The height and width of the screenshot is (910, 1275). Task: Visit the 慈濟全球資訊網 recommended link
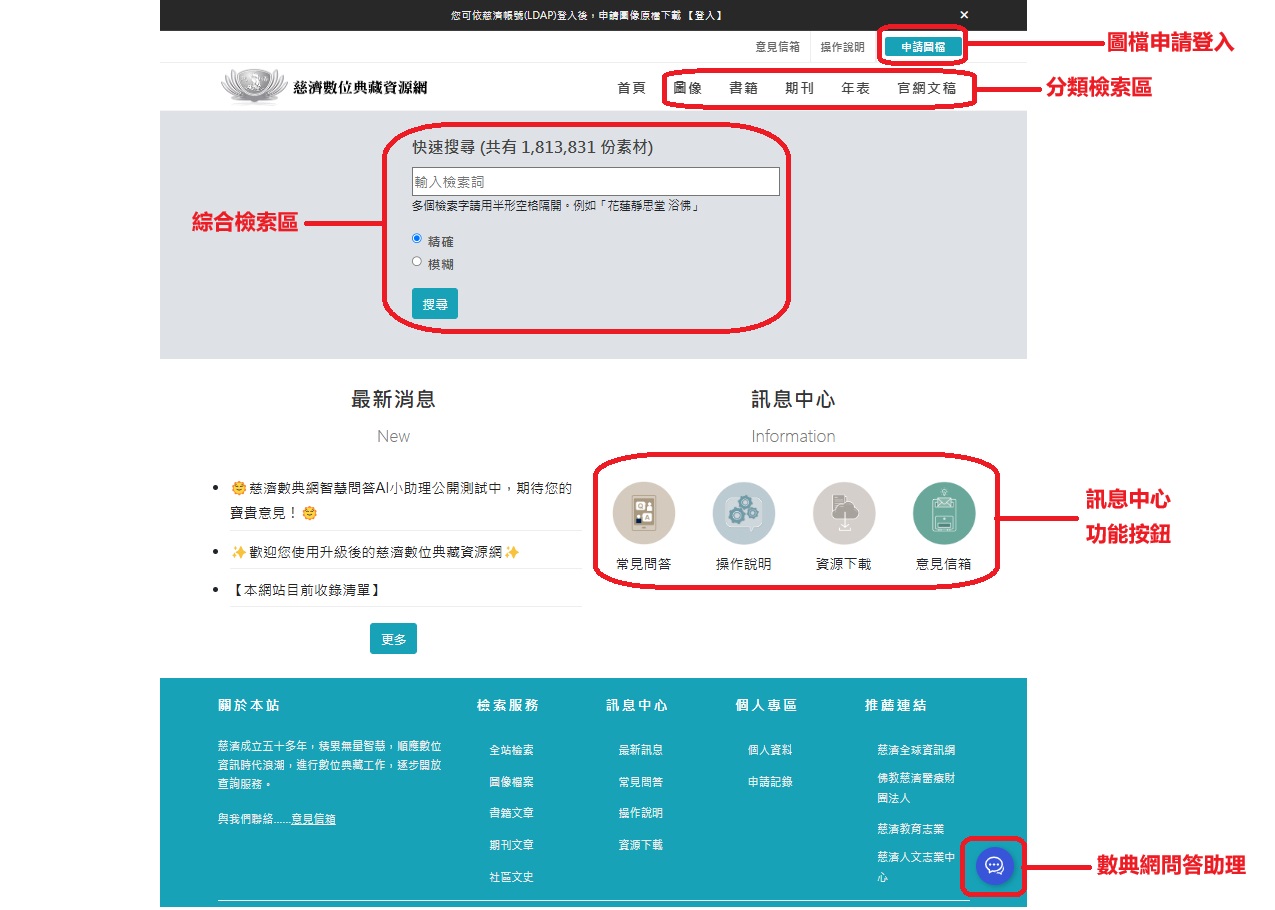[916, 750]
